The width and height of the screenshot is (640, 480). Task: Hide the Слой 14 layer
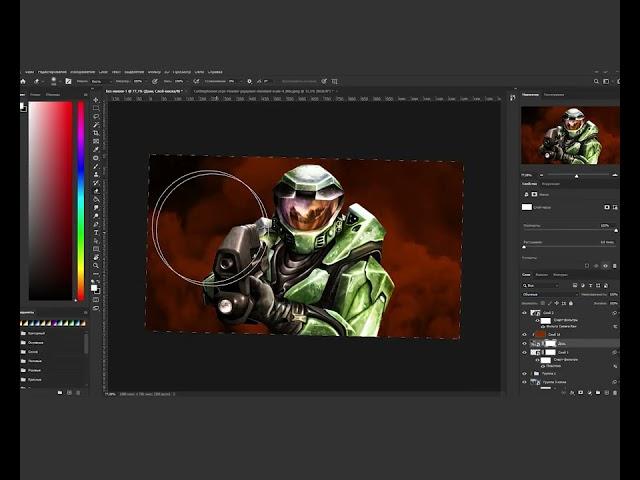tap(524, 335)
